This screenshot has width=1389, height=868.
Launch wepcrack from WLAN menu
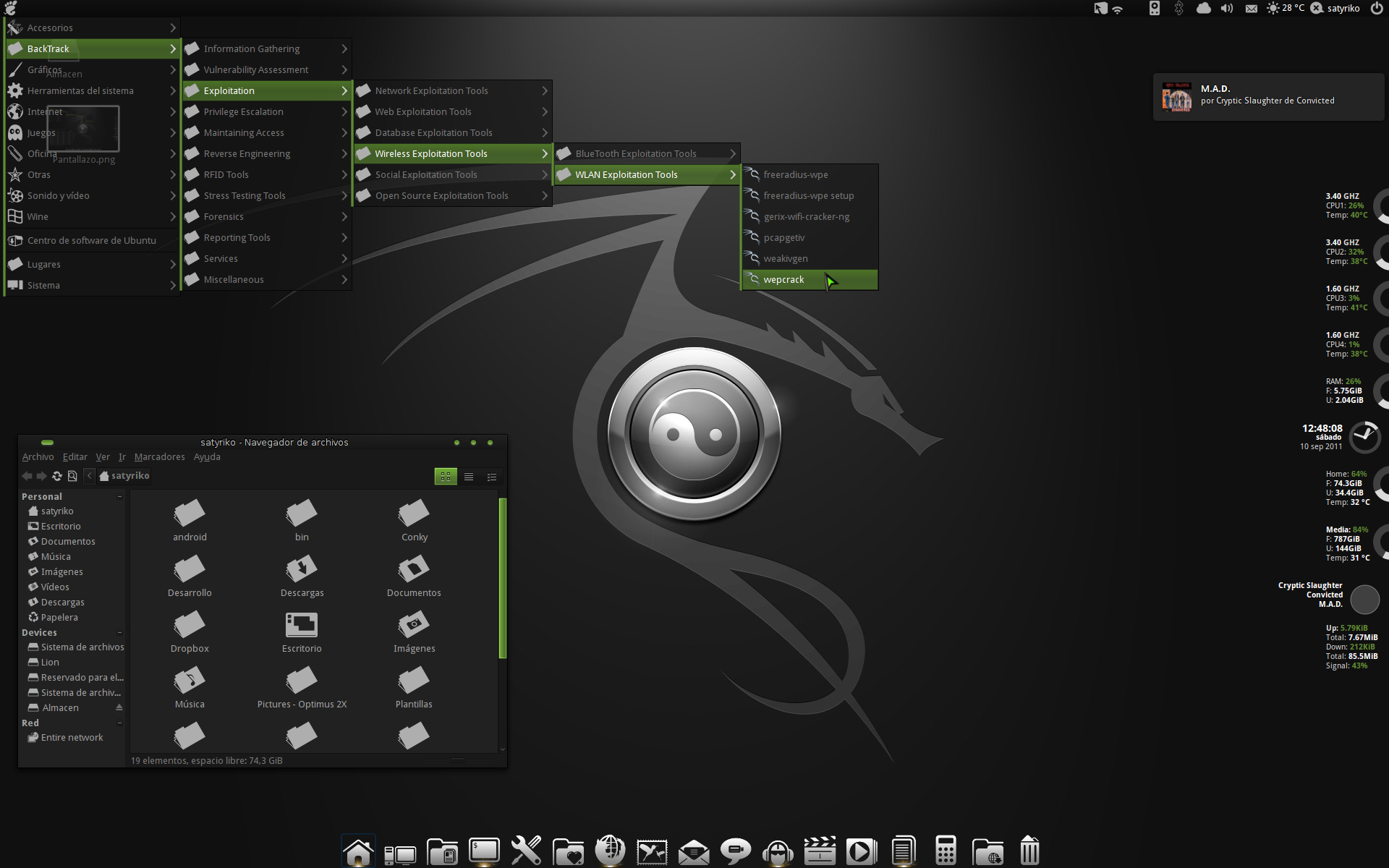(810, 279)
